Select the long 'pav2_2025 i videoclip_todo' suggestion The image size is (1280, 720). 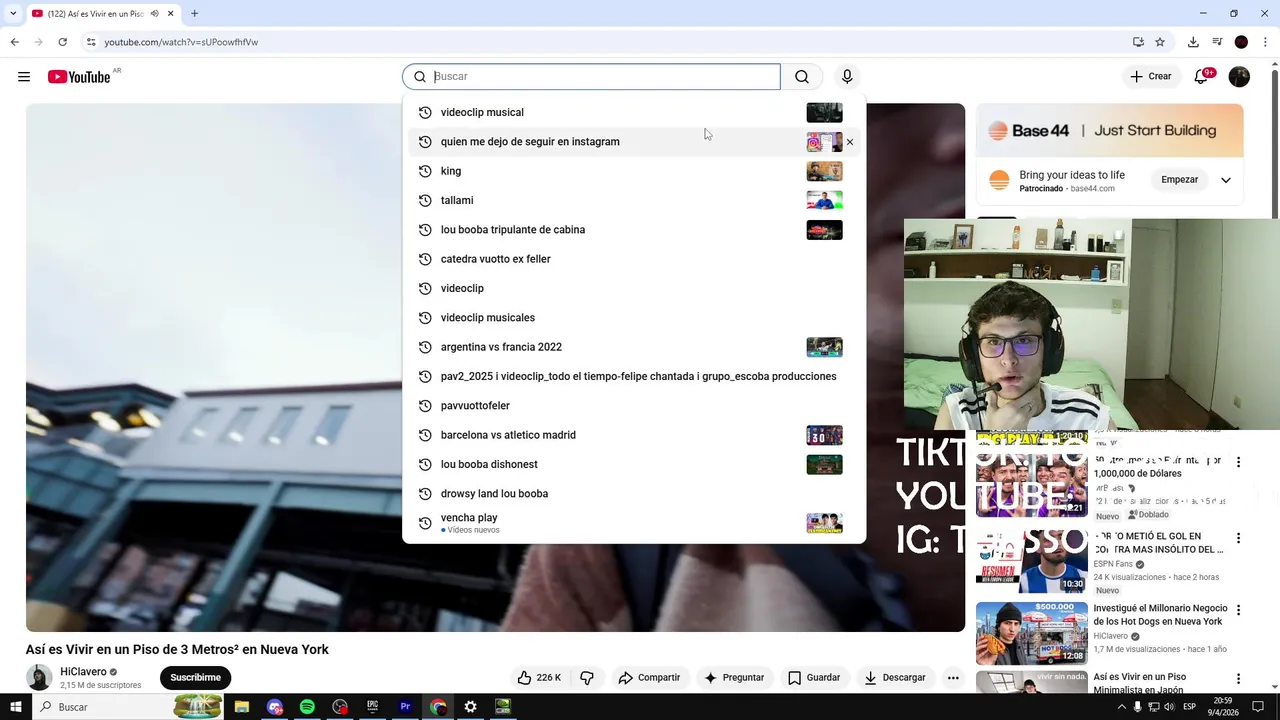point(634,377)
